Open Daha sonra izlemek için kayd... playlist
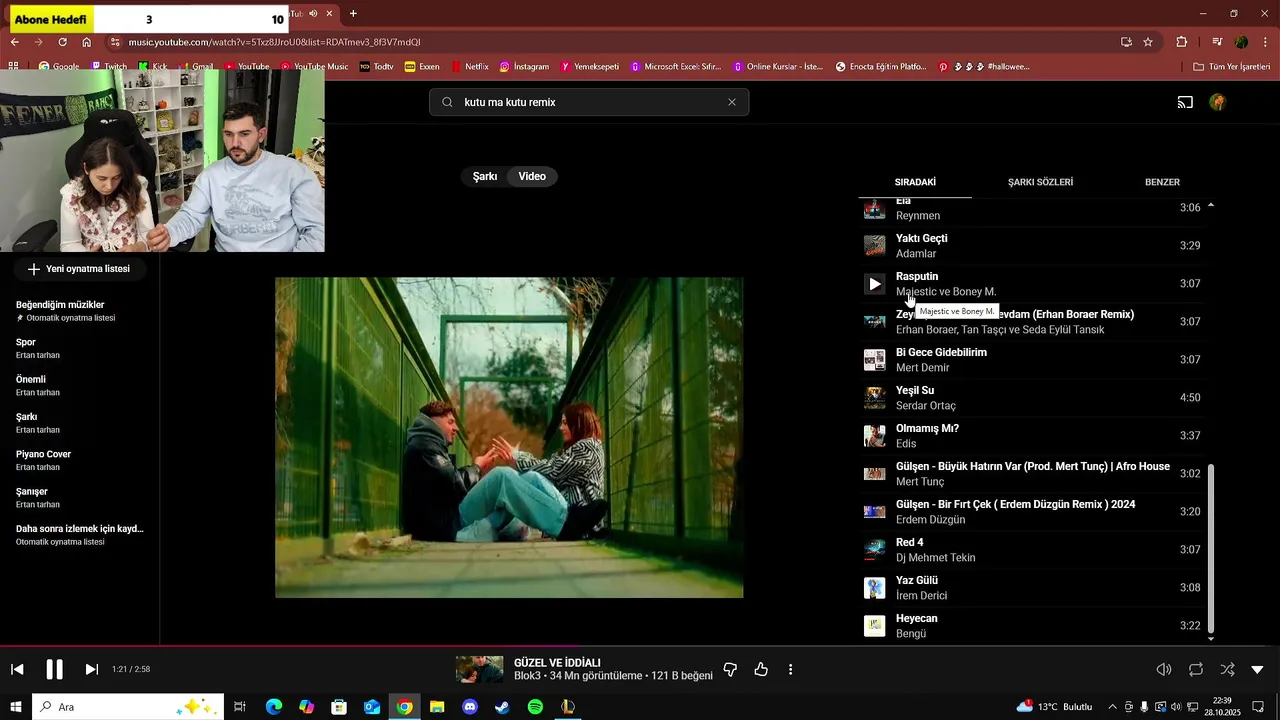Screen dimensions: 1280x720 pyautogui.click(x=79, y=535)
